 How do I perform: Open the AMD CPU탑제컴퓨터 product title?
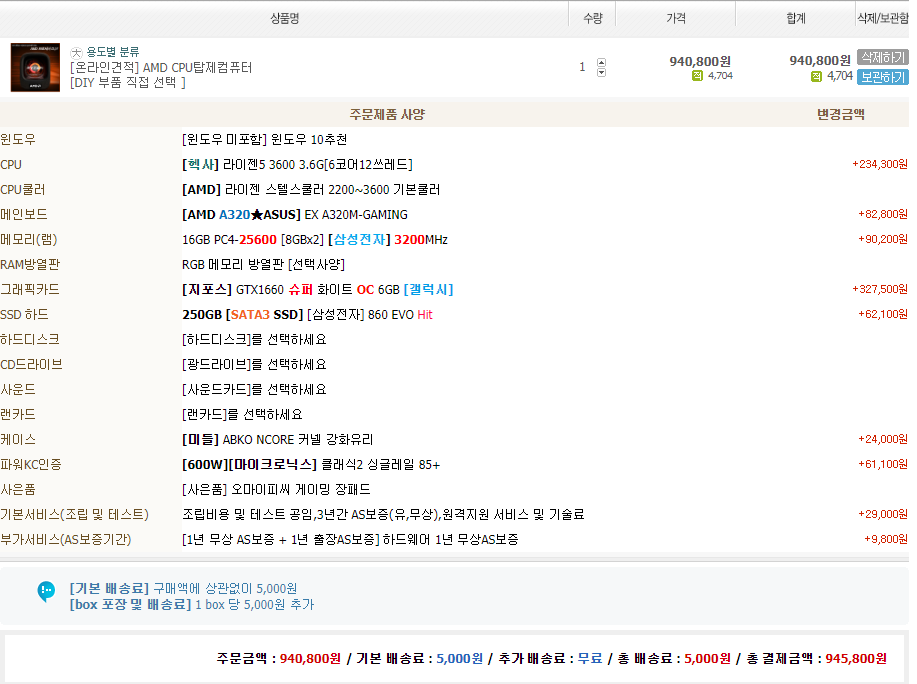tap(161, 68)
